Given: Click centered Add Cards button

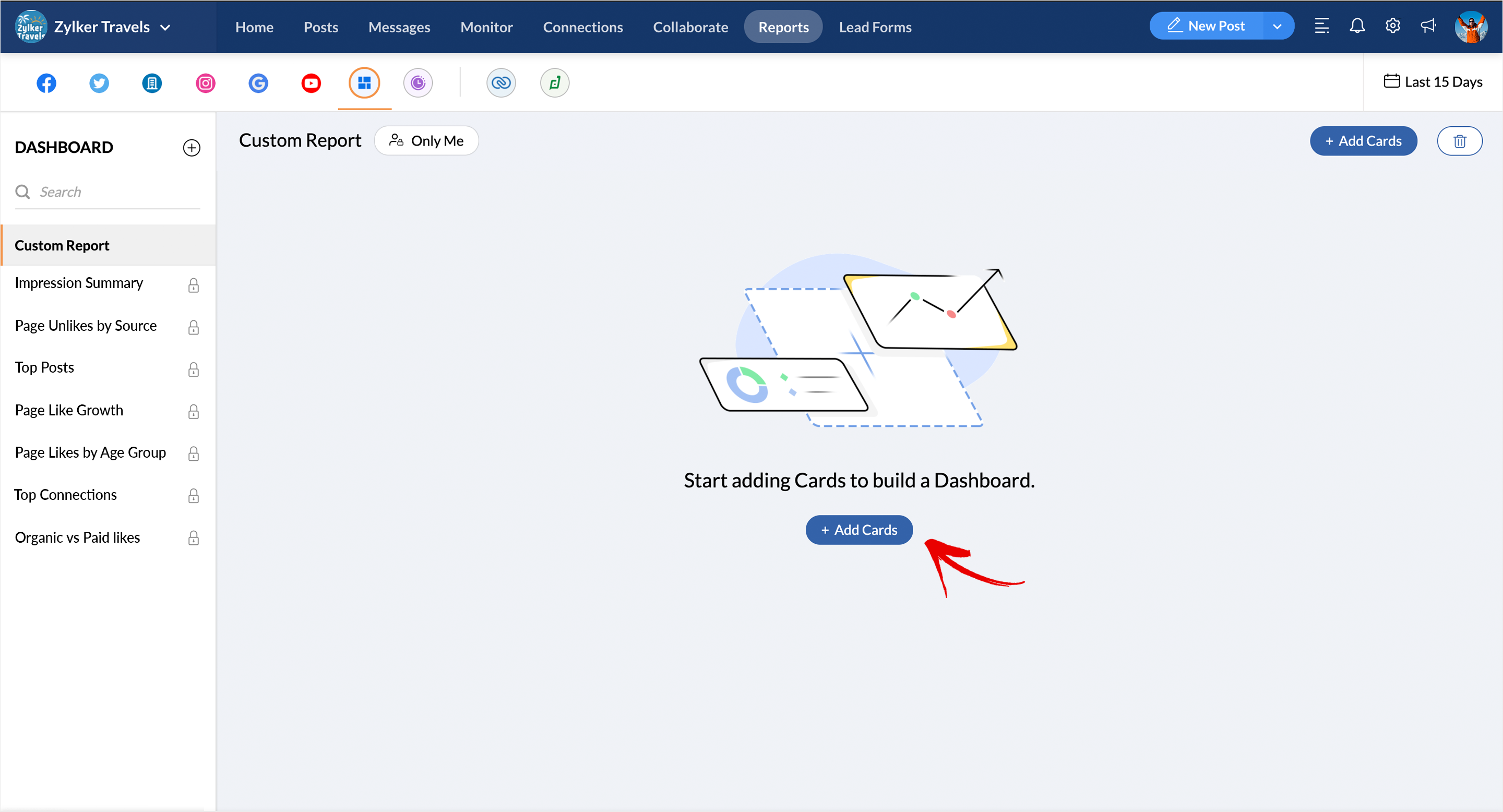Looking at the screenshot, I should point(859,530).
